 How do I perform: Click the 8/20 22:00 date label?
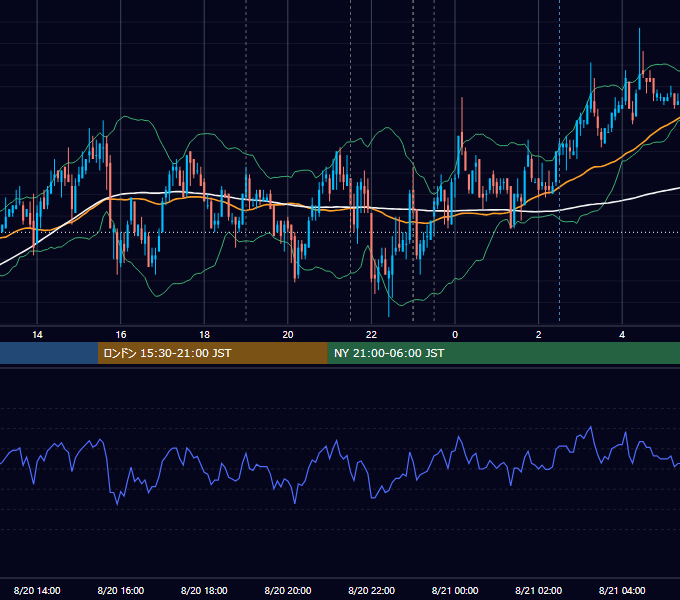371,590
